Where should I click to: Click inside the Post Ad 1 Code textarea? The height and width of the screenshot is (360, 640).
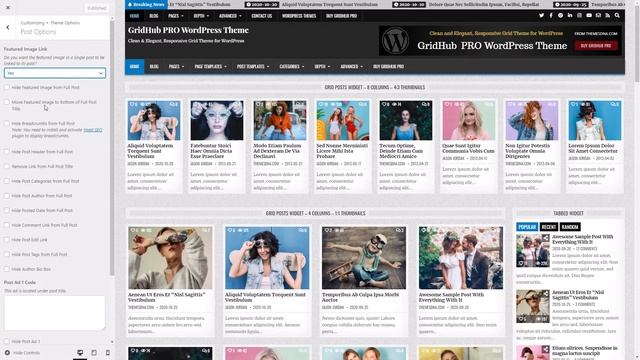pos(55,313)
